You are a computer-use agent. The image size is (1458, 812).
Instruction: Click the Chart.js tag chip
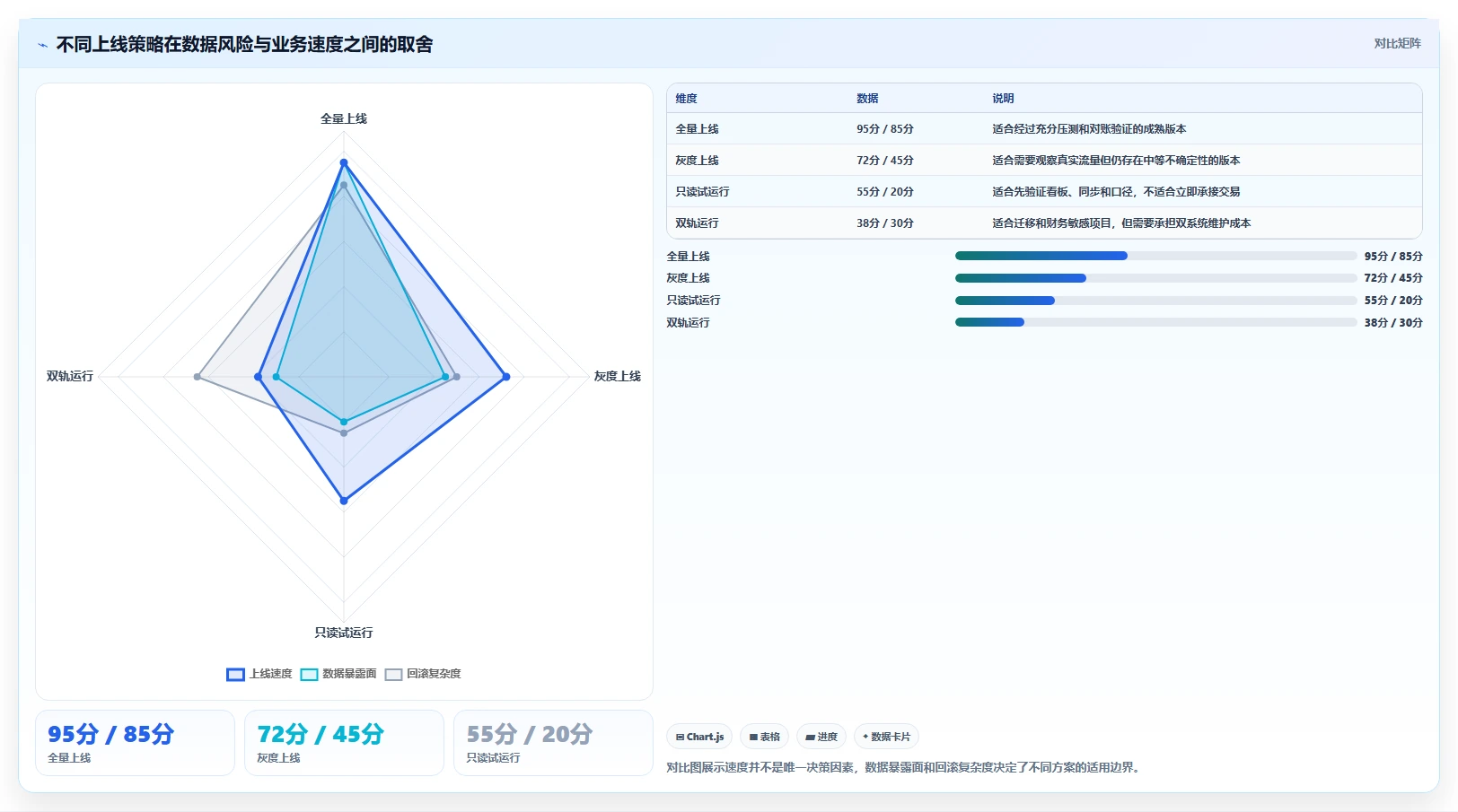coord(699,737)
